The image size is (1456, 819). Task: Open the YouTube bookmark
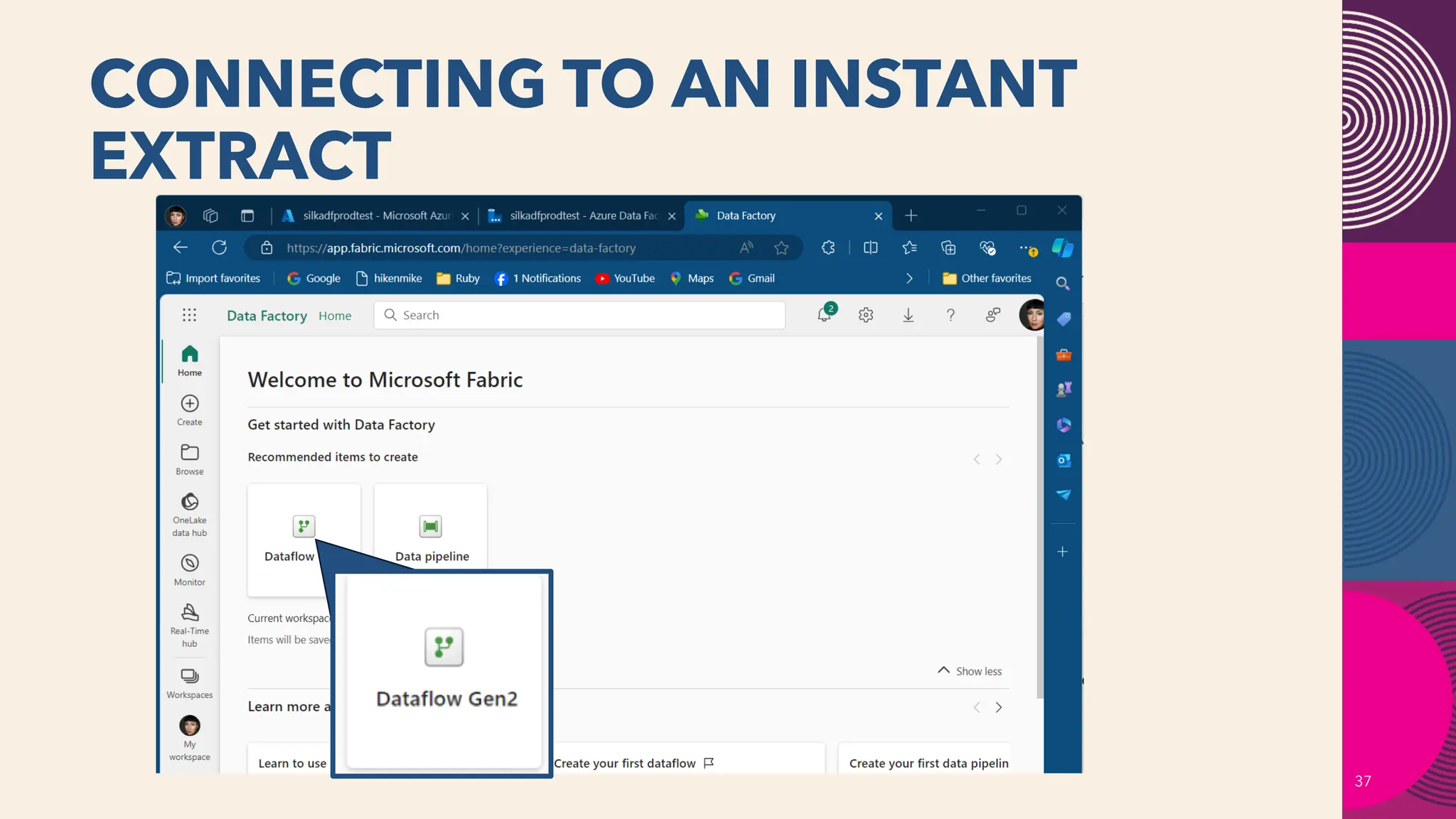(x=625, y=278)
